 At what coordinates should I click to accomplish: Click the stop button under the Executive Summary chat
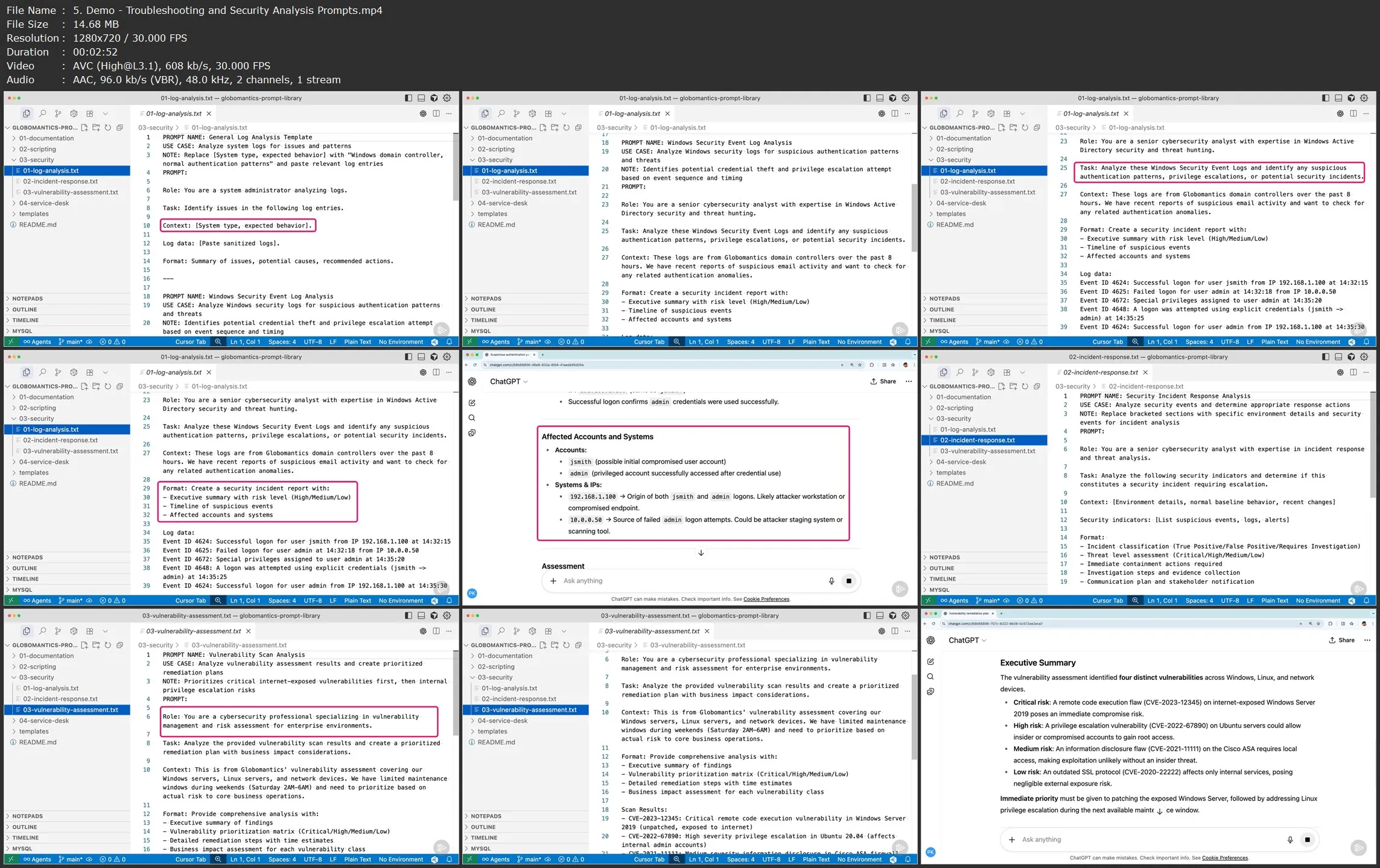coord(1307,840)
